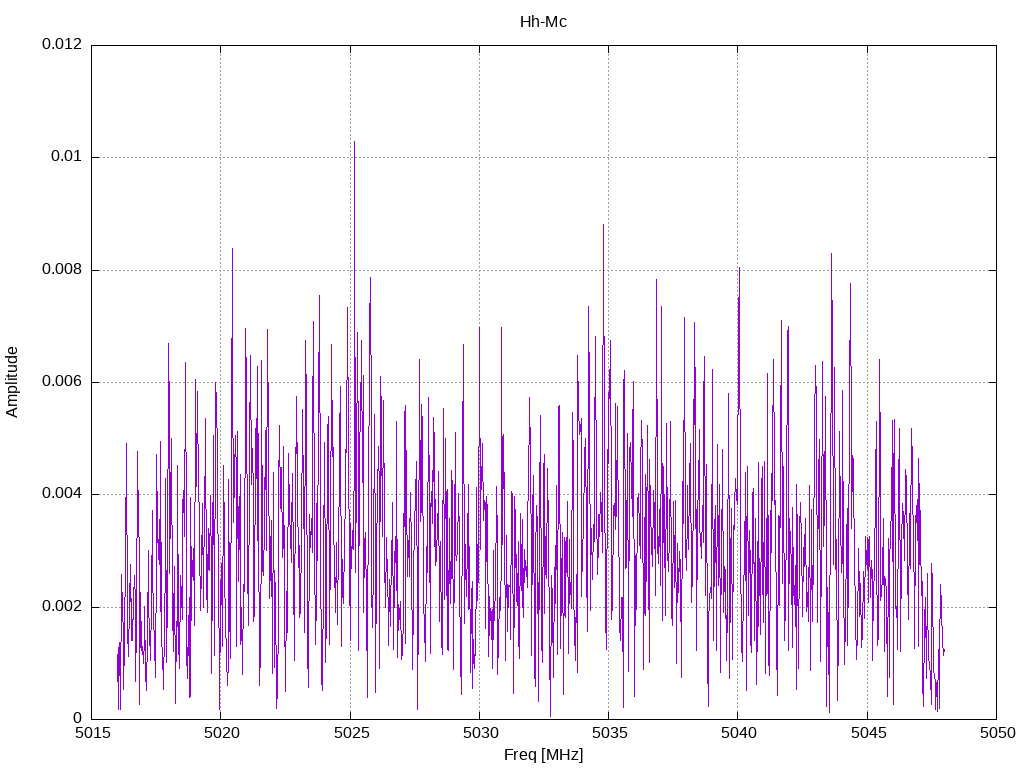Click x-axis tick label 5035
This screenshot has width=1024, height=768.
[609, 733]
